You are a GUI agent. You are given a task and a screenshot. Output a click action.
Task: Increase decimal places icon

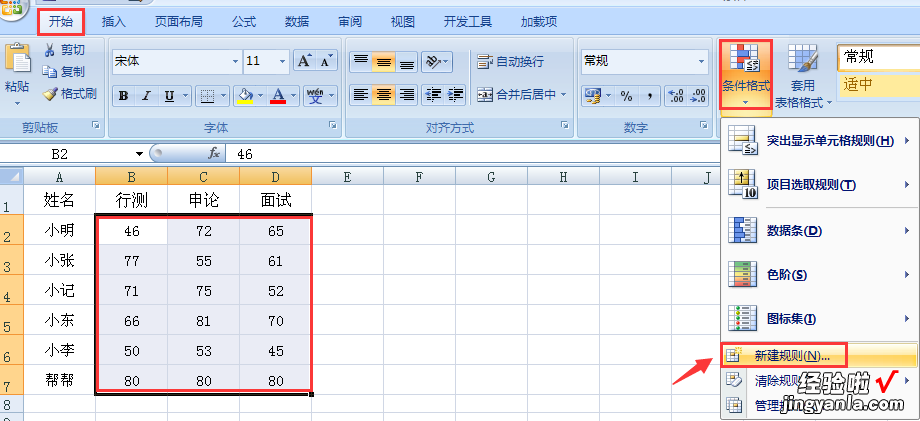[x=675, y=96]
